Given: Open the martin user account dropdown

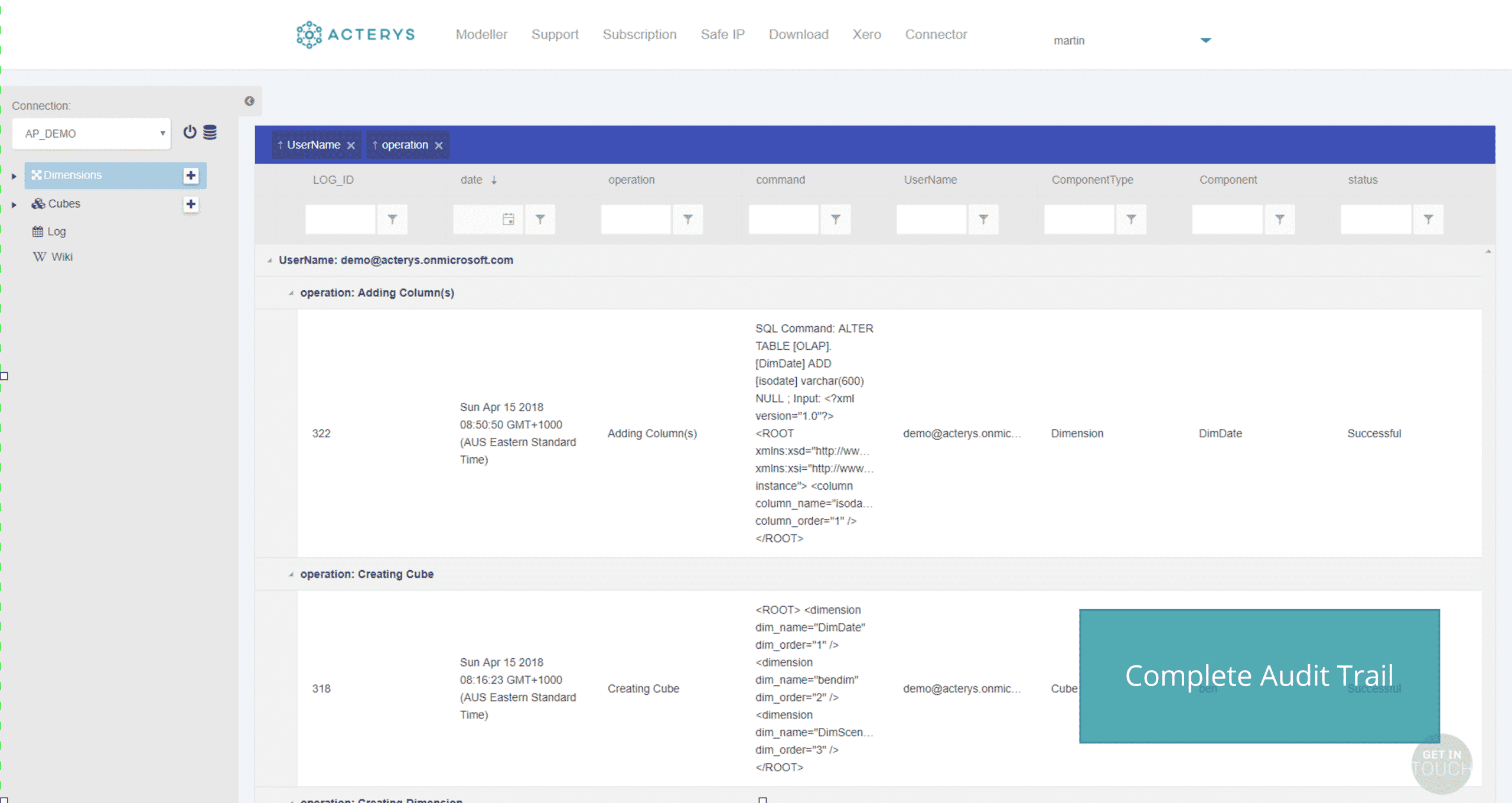Looking at the screenshot, I should pyautogui.click(x=1205, y=40).
